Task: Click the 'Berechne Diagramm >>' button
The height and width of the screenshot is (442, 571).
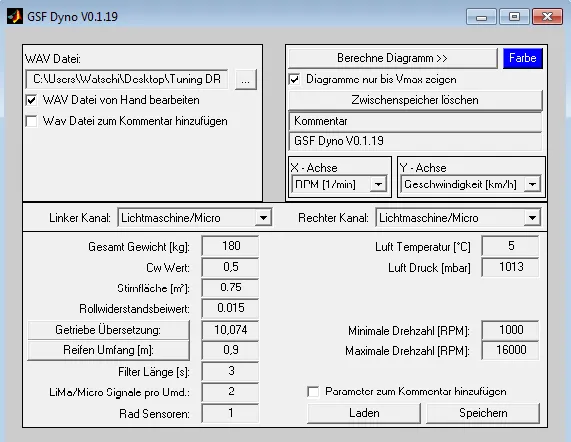Action: (x=393, y=58)
